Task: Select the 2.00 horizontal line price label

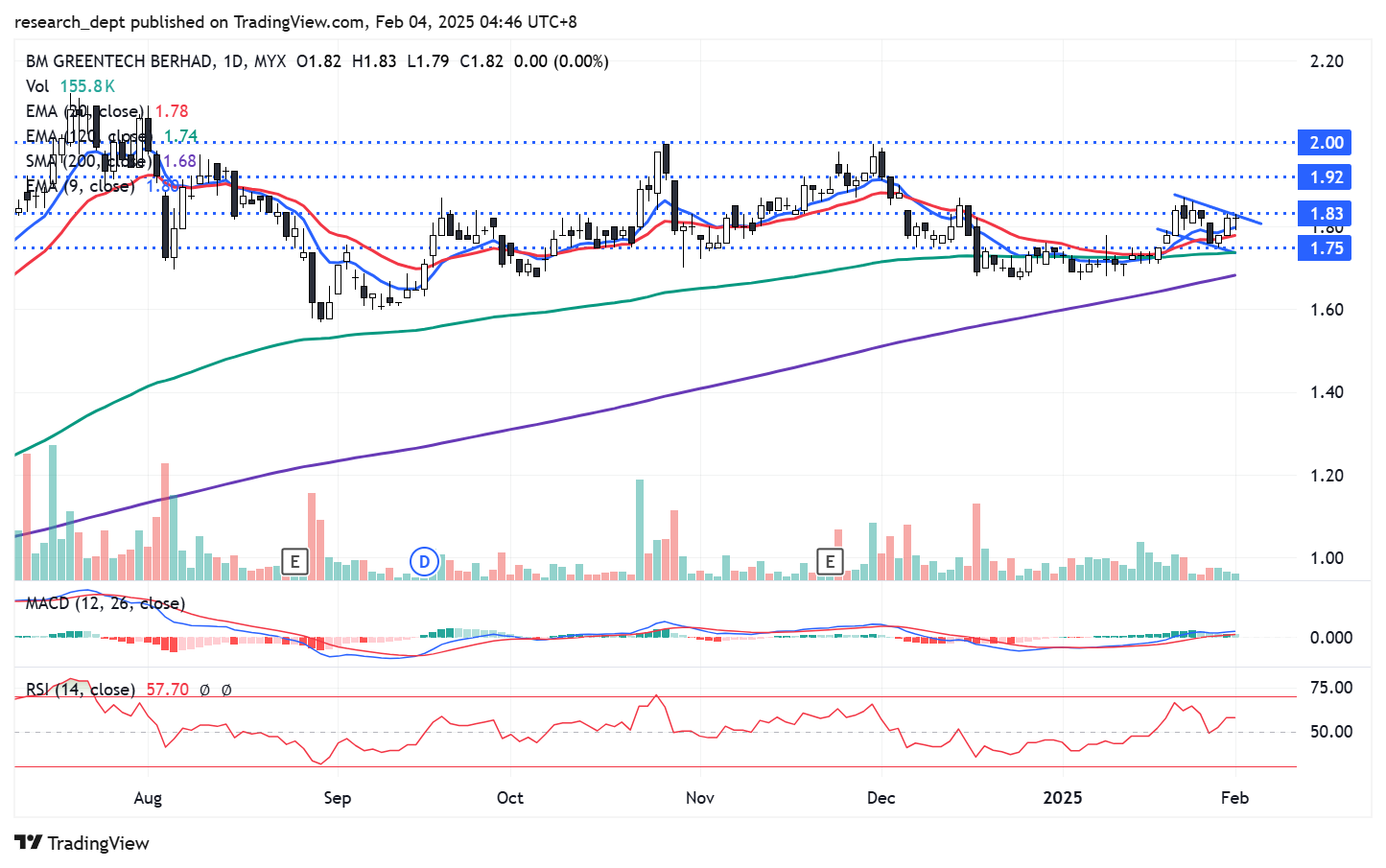Action: coord(1326,143)
